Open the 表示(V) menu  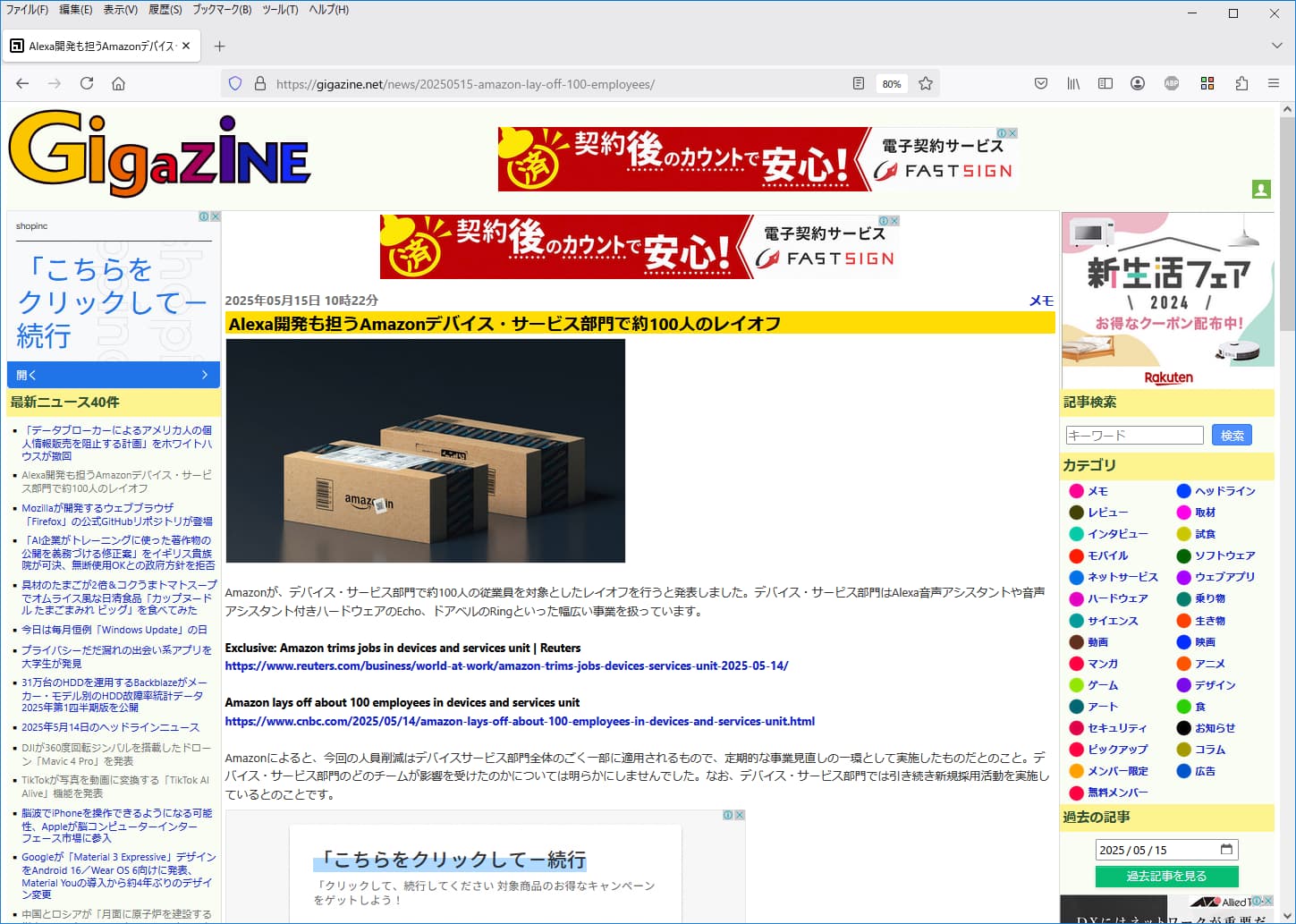[x=120, y=10]
